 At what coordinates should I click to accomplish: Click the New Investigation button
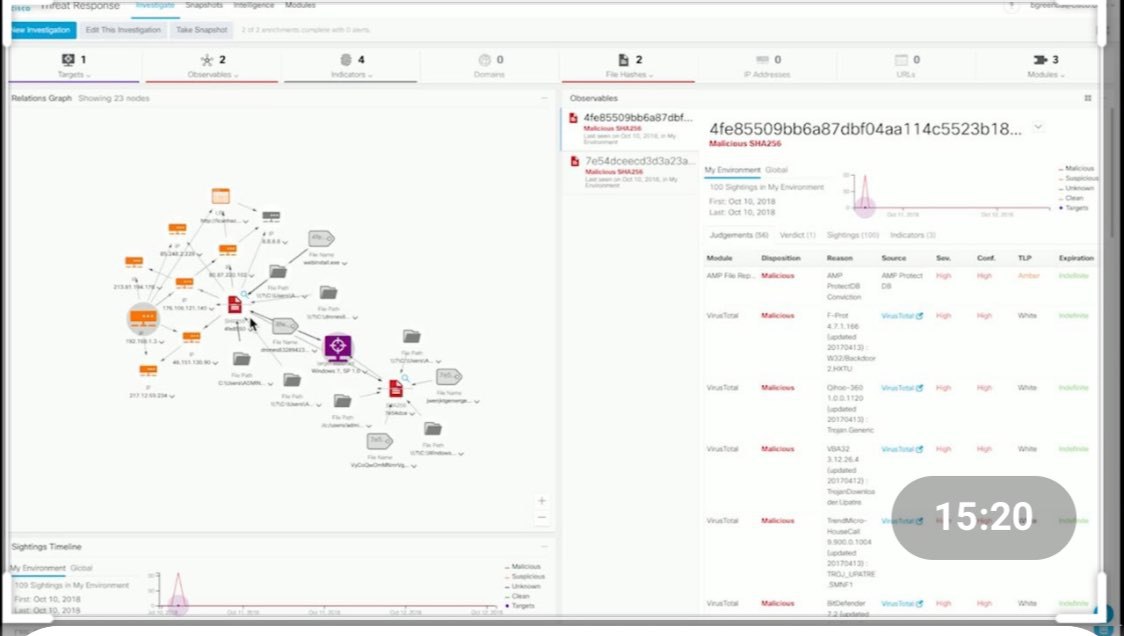(x=42, y=30)
